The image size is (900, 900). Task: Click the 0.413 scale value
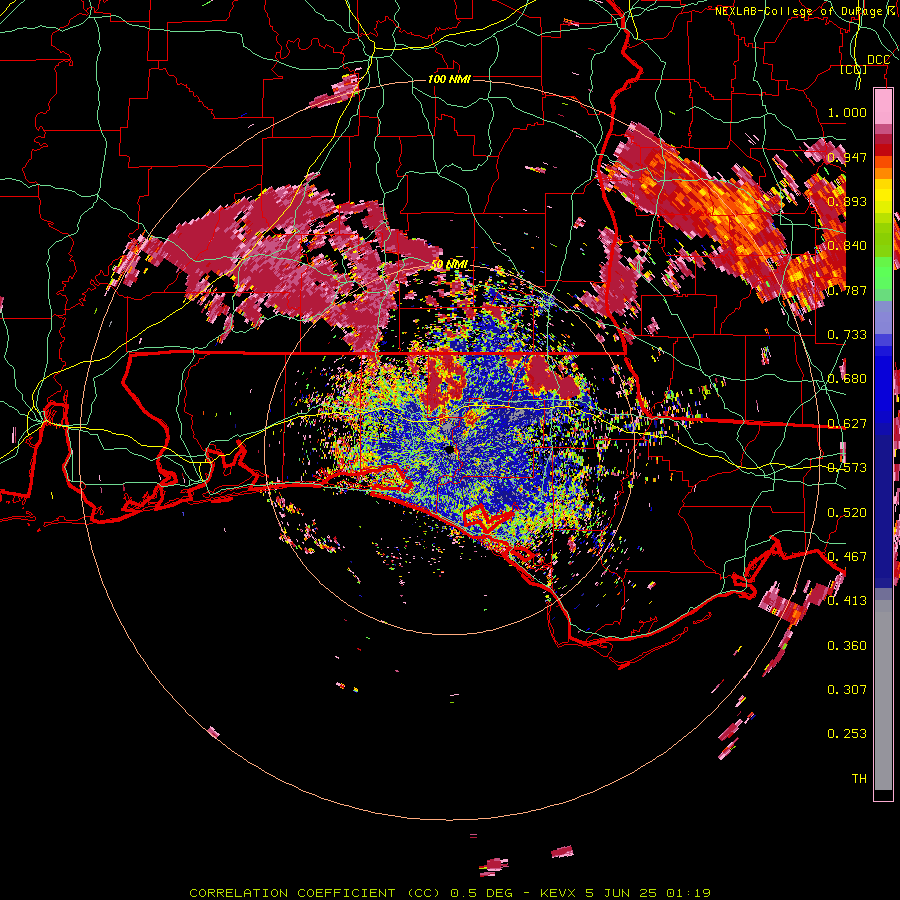tap(847, 601)
